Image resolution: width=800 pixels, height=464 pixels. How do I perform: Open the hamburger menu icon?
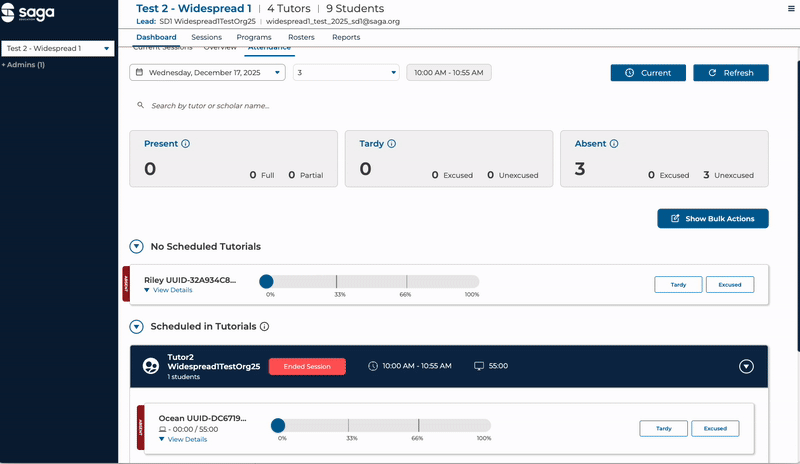(791, 9)
